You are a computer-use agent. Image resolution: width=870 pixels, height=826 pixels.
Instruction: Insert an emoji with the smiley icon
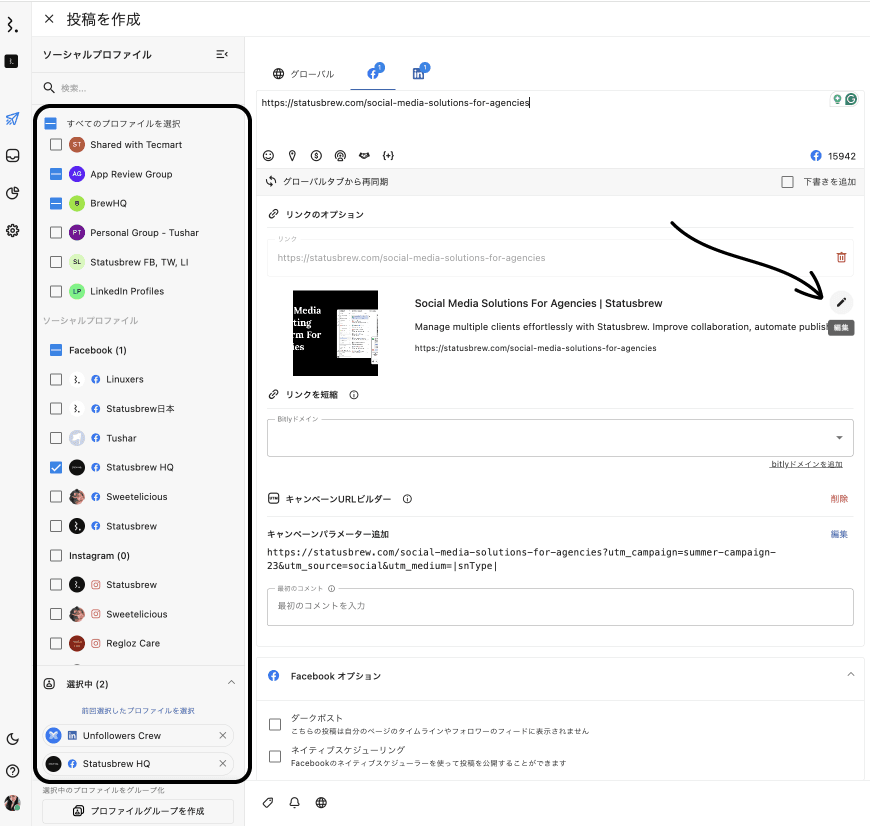269,156
